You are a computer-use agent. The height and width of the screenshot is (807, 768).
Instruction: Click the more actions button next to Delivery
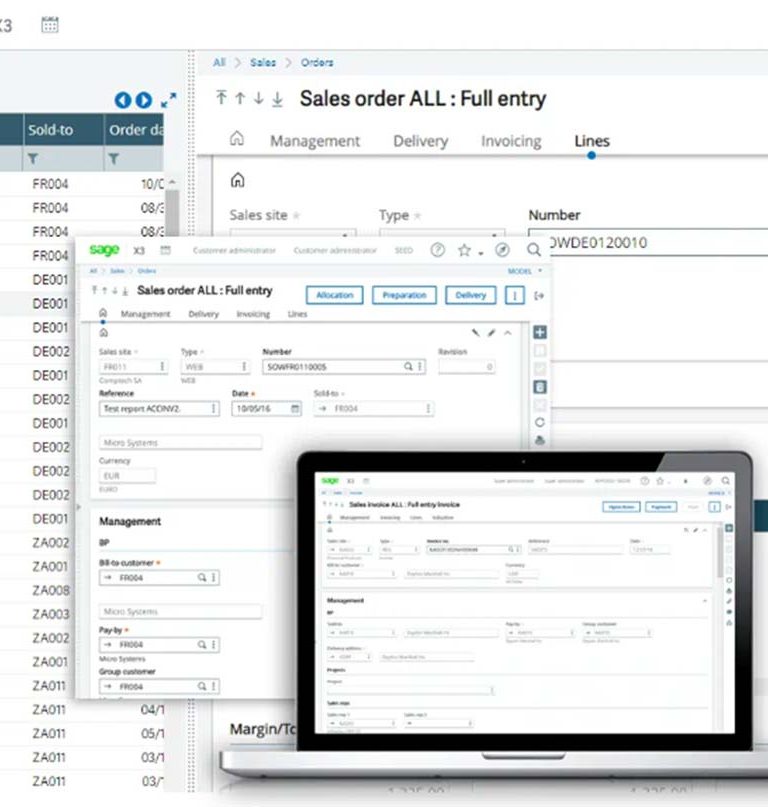click(515, 295)
